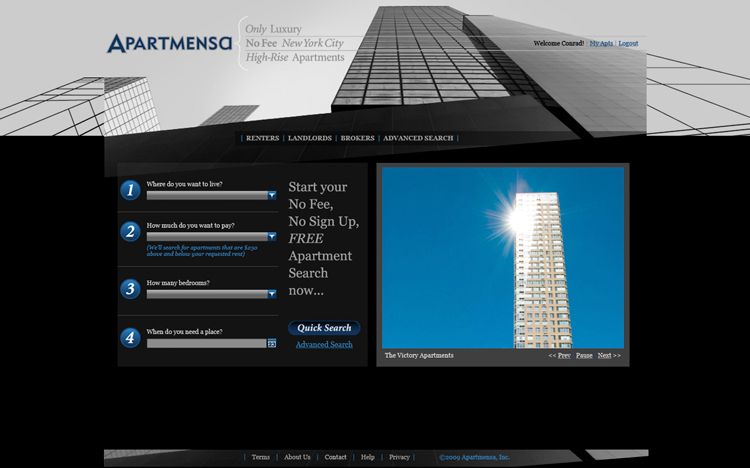Open the calendar date picker icon

pyautogui.click(x=272, y=344)
